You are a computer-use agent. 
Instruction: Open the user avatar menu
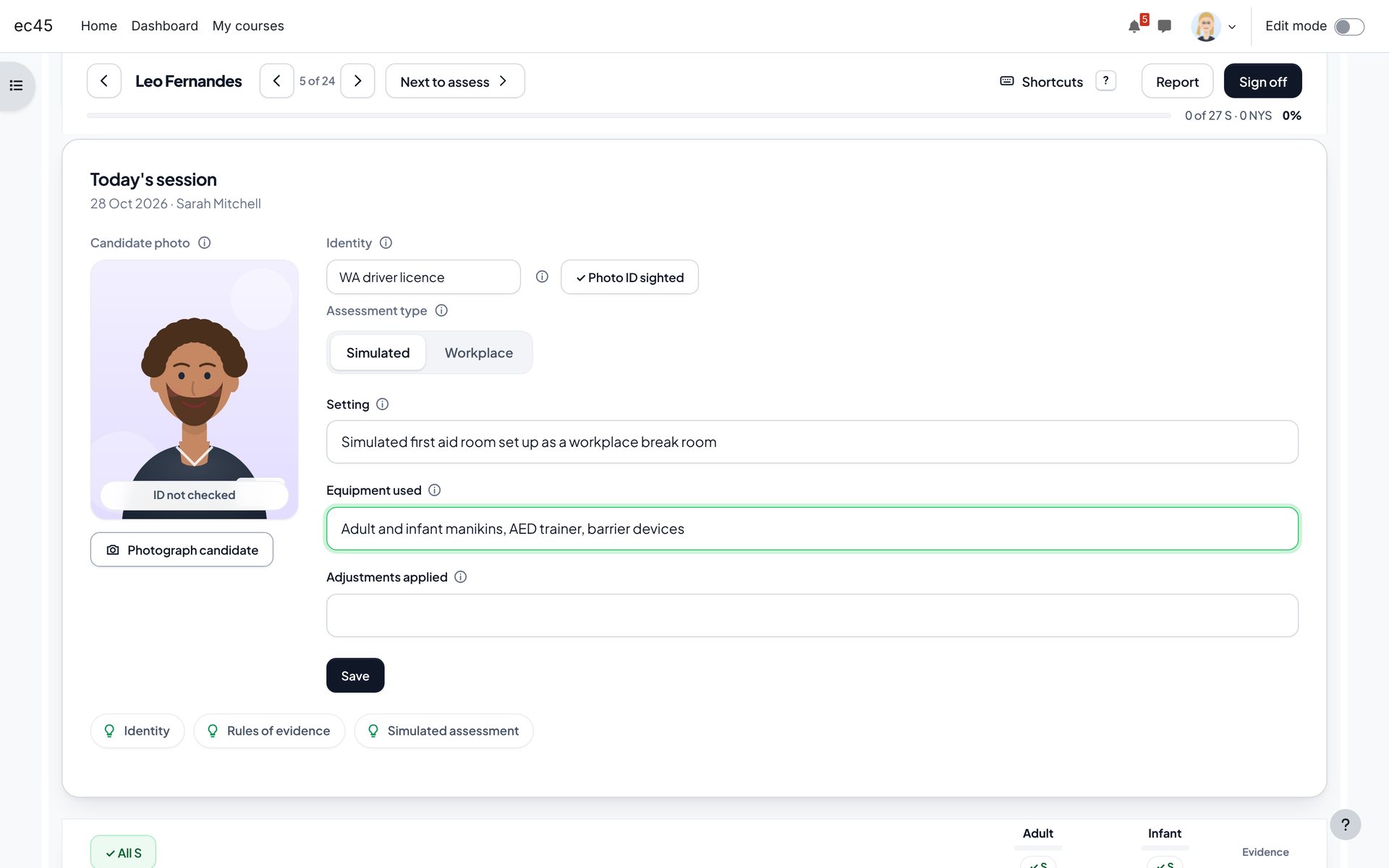tap(1213, 27)
